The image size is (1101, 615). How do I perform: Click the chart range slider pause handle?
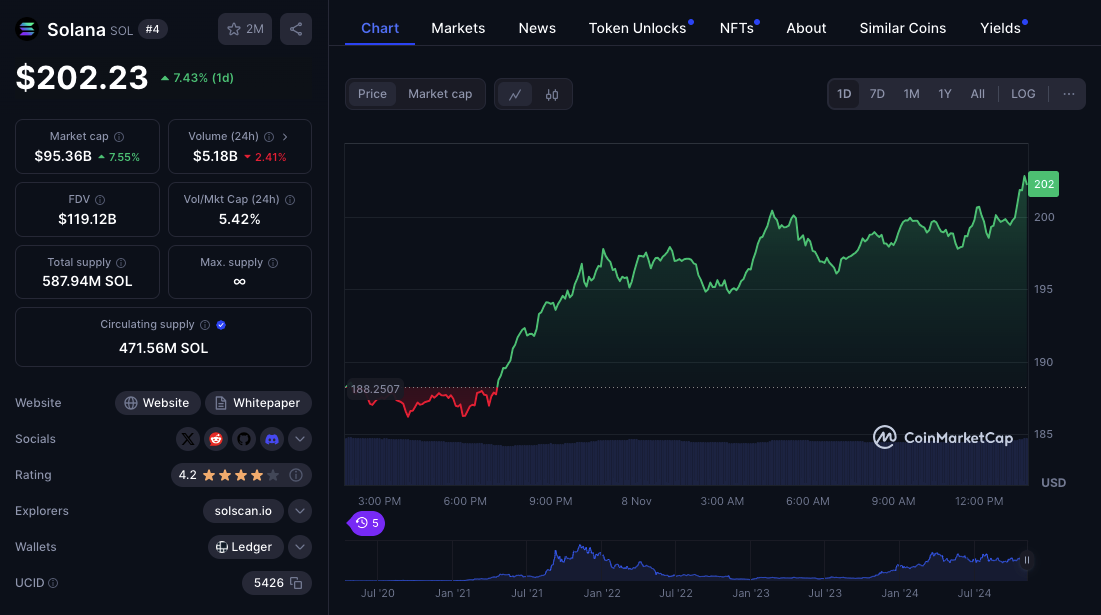point(1026,560)
